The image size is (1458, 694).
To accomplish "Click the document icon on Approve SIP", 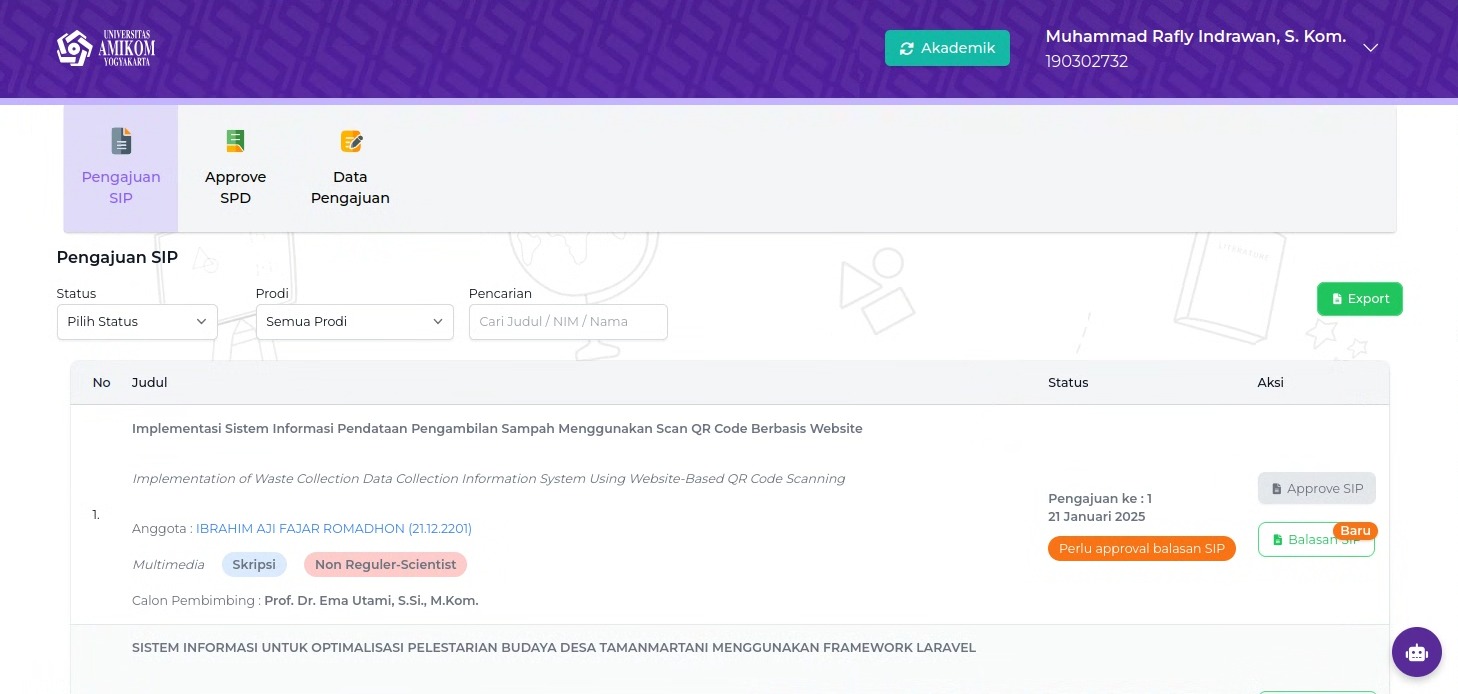I will [1276, 489].
